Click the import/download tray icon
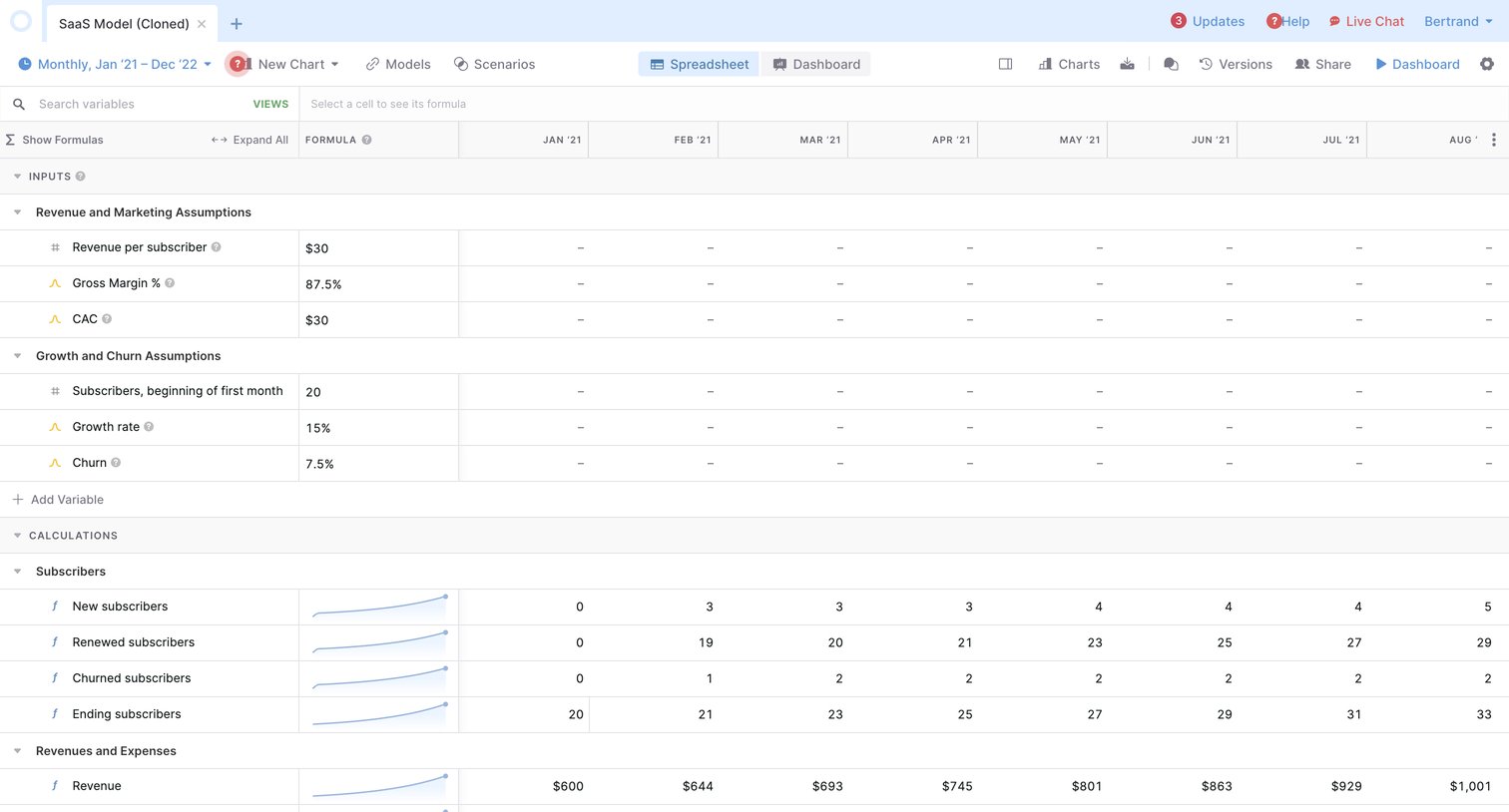The width and height of the screenshot is (1509, 812). point(1127,64)
